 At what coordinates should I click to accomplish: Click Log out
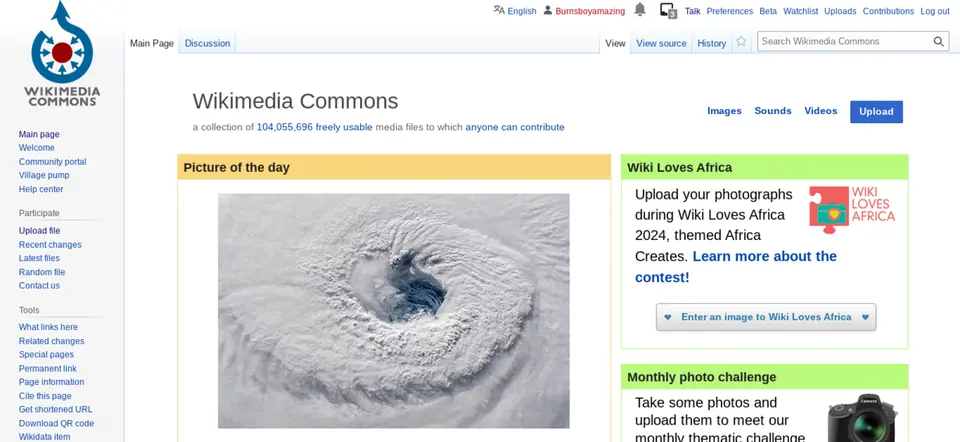[935, 11]
